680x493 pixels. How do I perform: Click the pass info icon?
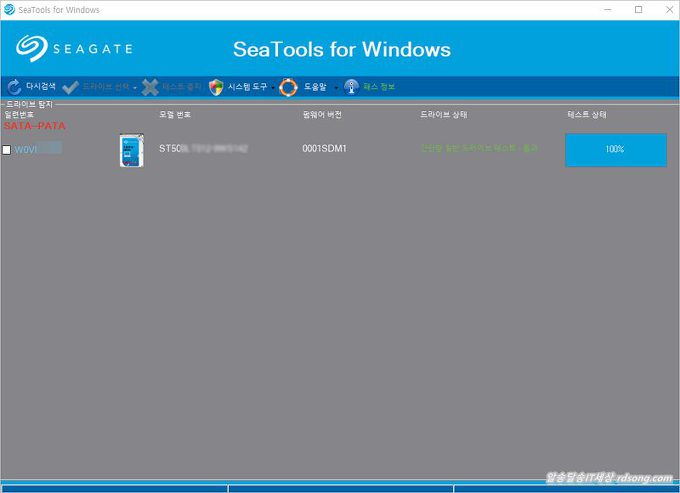click(x=351, y=87)
